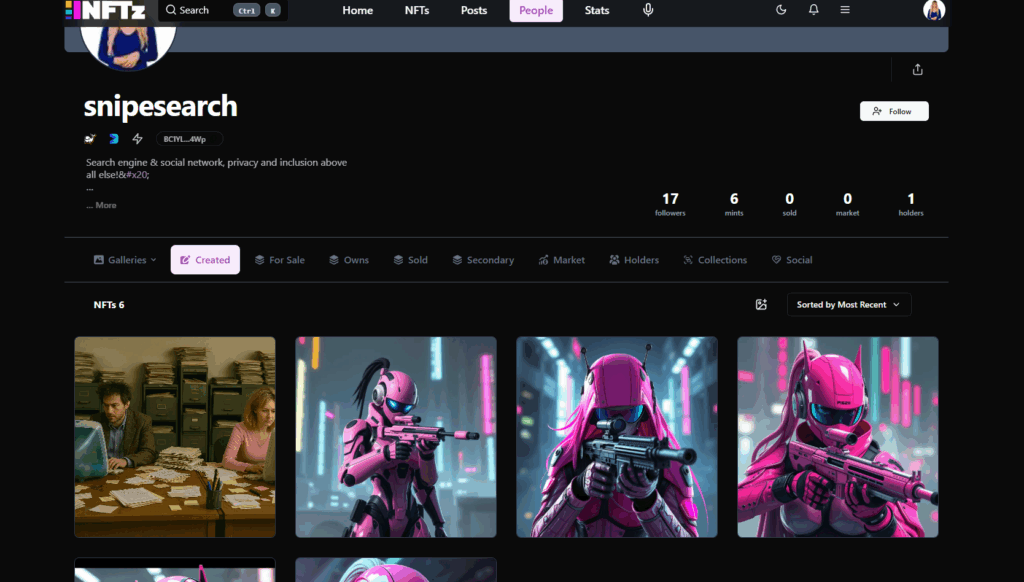This screenshot has width=1024, height=582.
Task: Open the office paperwork NFT thumbnail
Action: [175, 437]
